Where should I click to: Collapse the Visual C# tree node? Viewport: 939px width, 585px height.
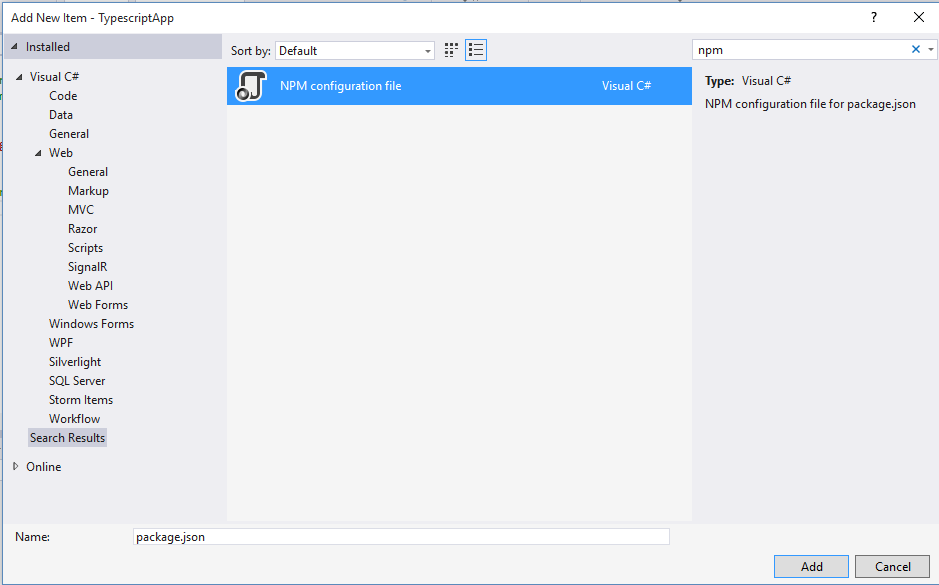click(x=19, y=77)
